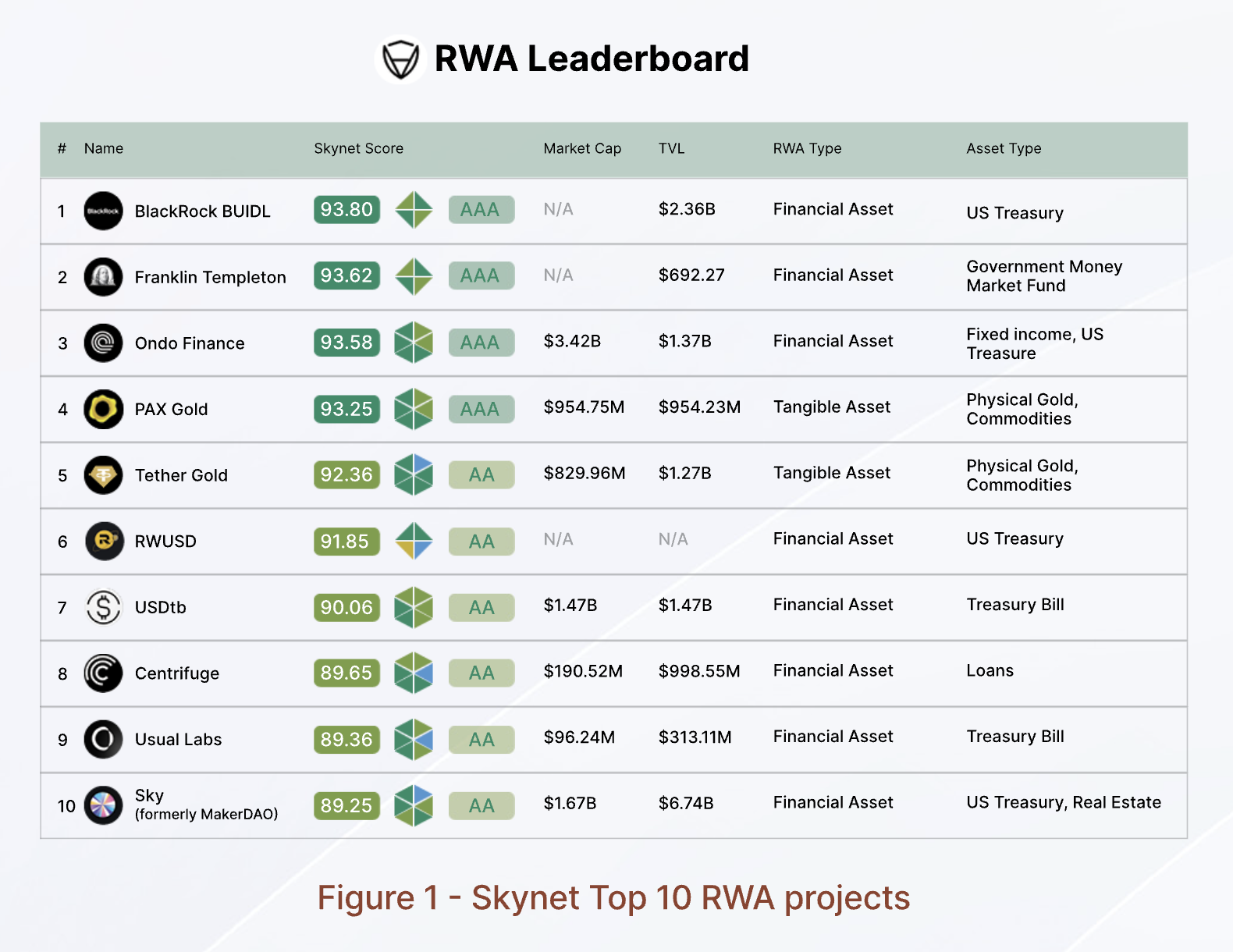Click the $998.55M TVL value
This screenshot has width=1233, height=952.
(699, 671)
